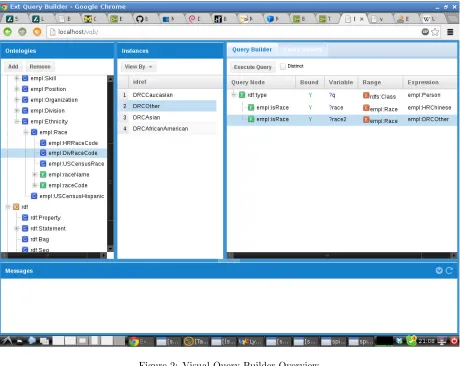Select DRCOther instance row

[168, 106]
